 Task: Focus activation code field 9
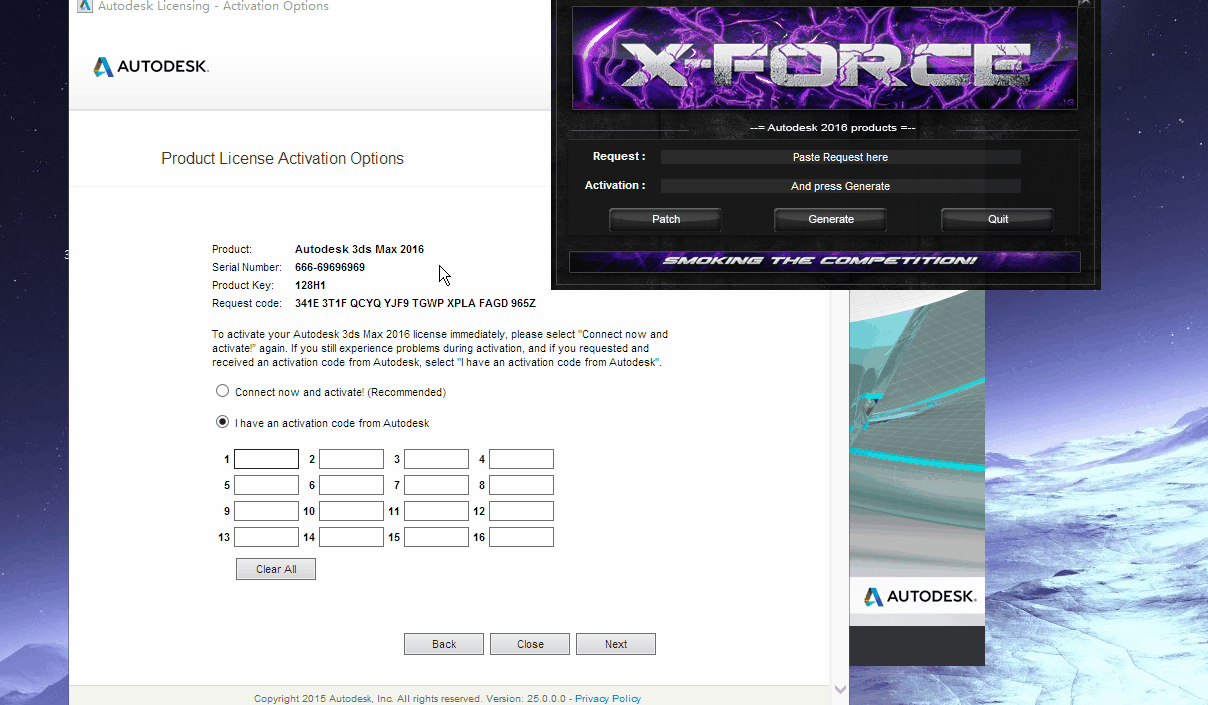pyautogui.click(x=266, y=511)
